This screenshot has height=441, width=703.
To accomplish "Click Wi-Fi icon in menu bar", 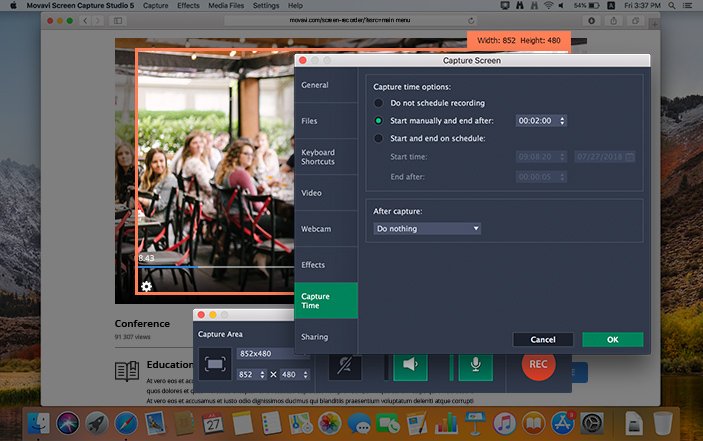I will pyautogui.click(x=548, y=5).
